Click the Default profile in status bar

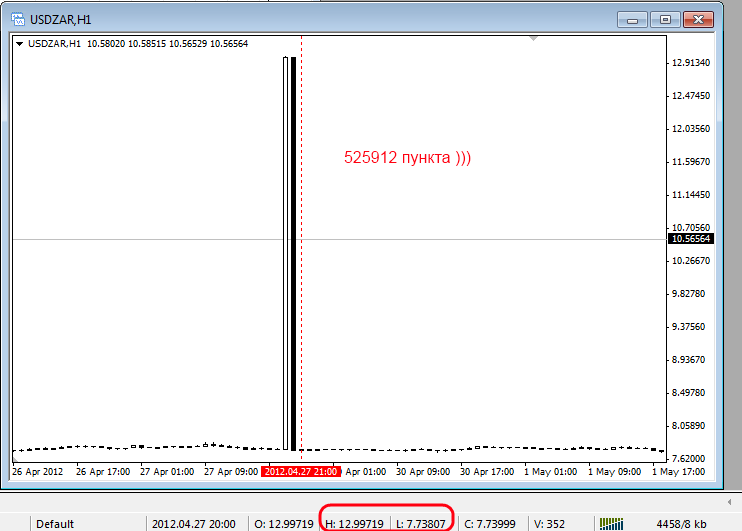55,524
